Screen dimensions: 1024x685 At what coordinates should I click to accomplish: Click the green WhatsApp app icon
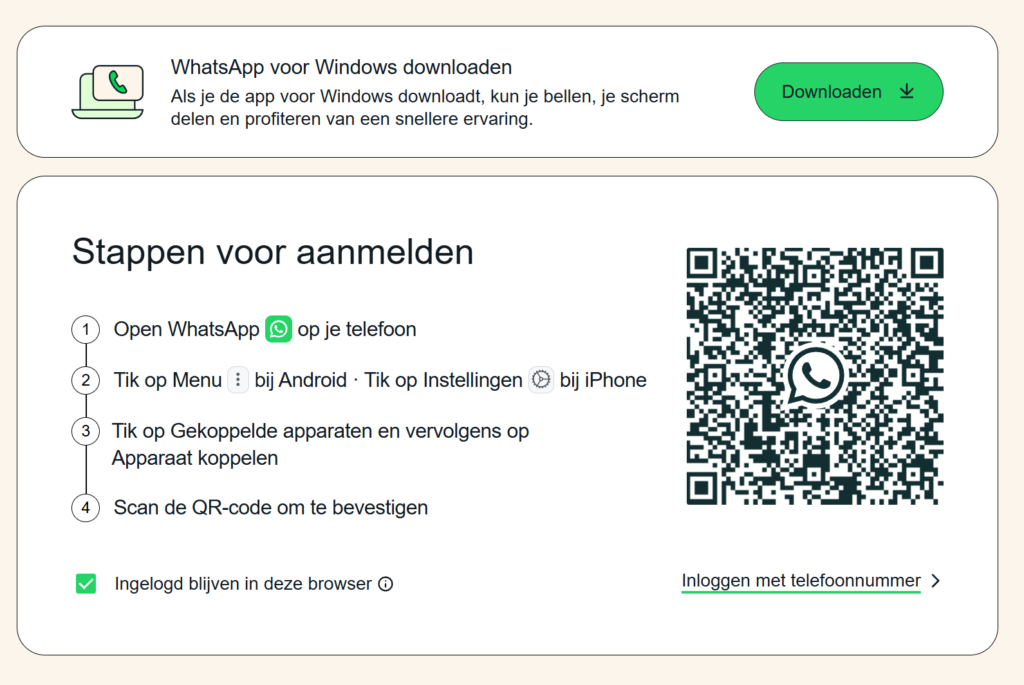click(278, 329)
